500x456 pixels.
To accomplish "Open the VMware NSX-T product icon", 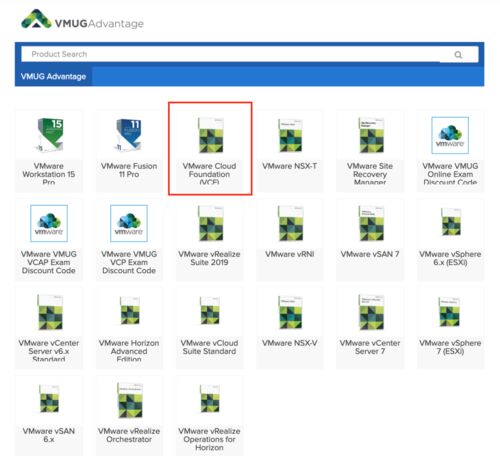I will click(290, 135).
